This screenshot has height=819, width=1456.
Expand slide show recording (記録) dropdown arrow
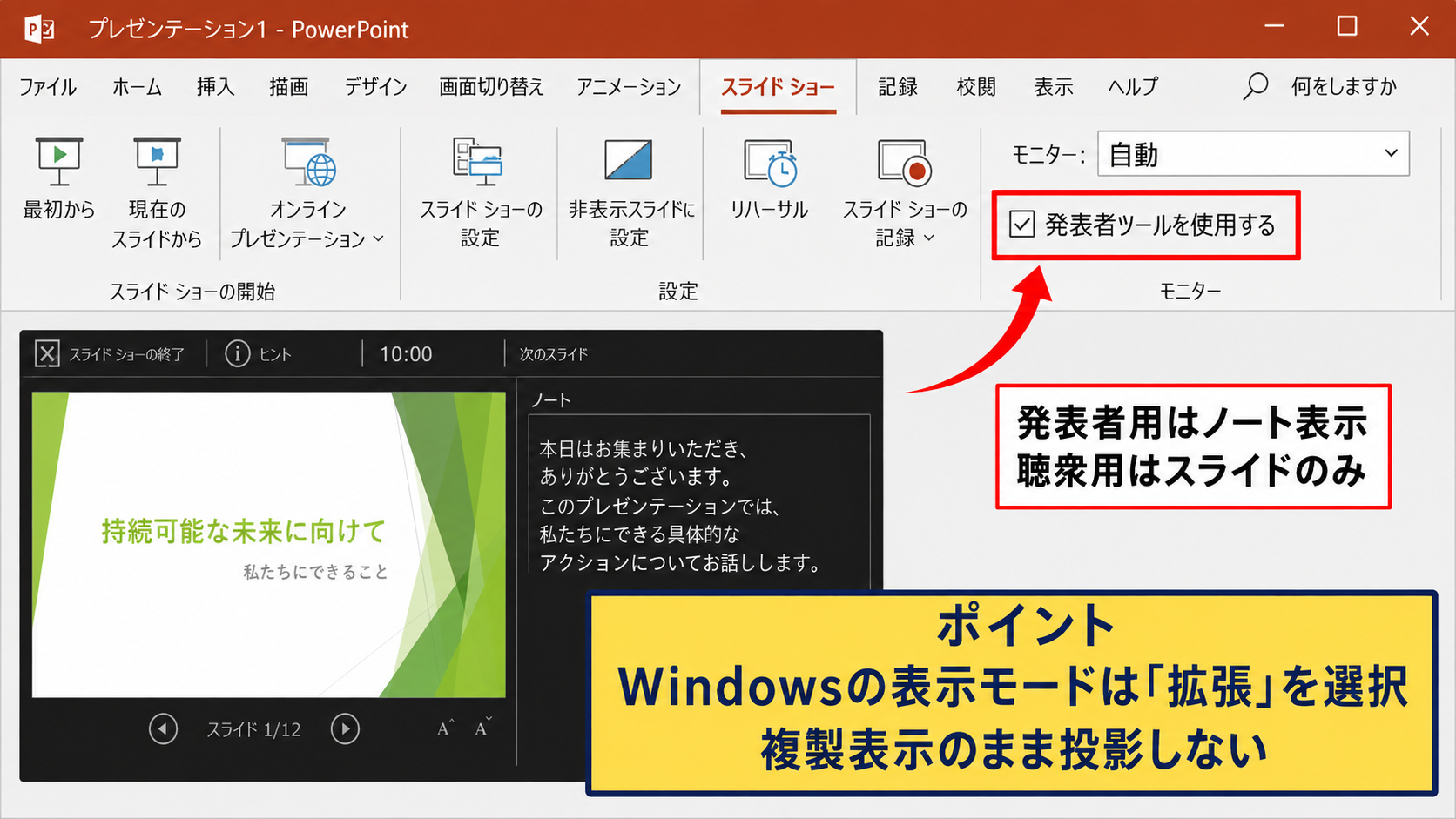pyautogui.click(x=929, y=238)
